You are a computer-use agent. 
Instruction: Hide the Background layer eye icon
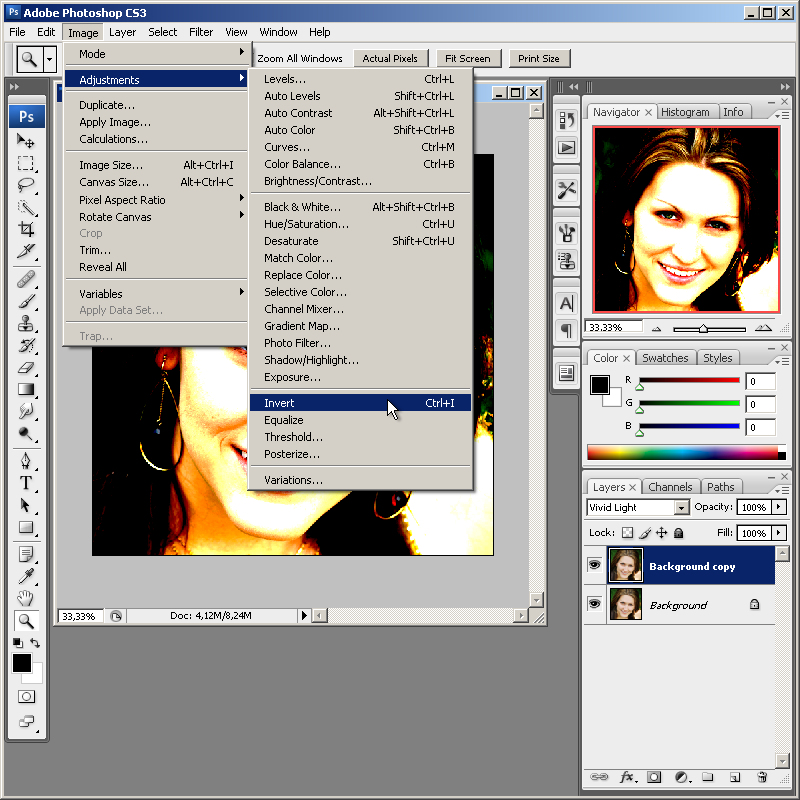(x=594, y=604)
